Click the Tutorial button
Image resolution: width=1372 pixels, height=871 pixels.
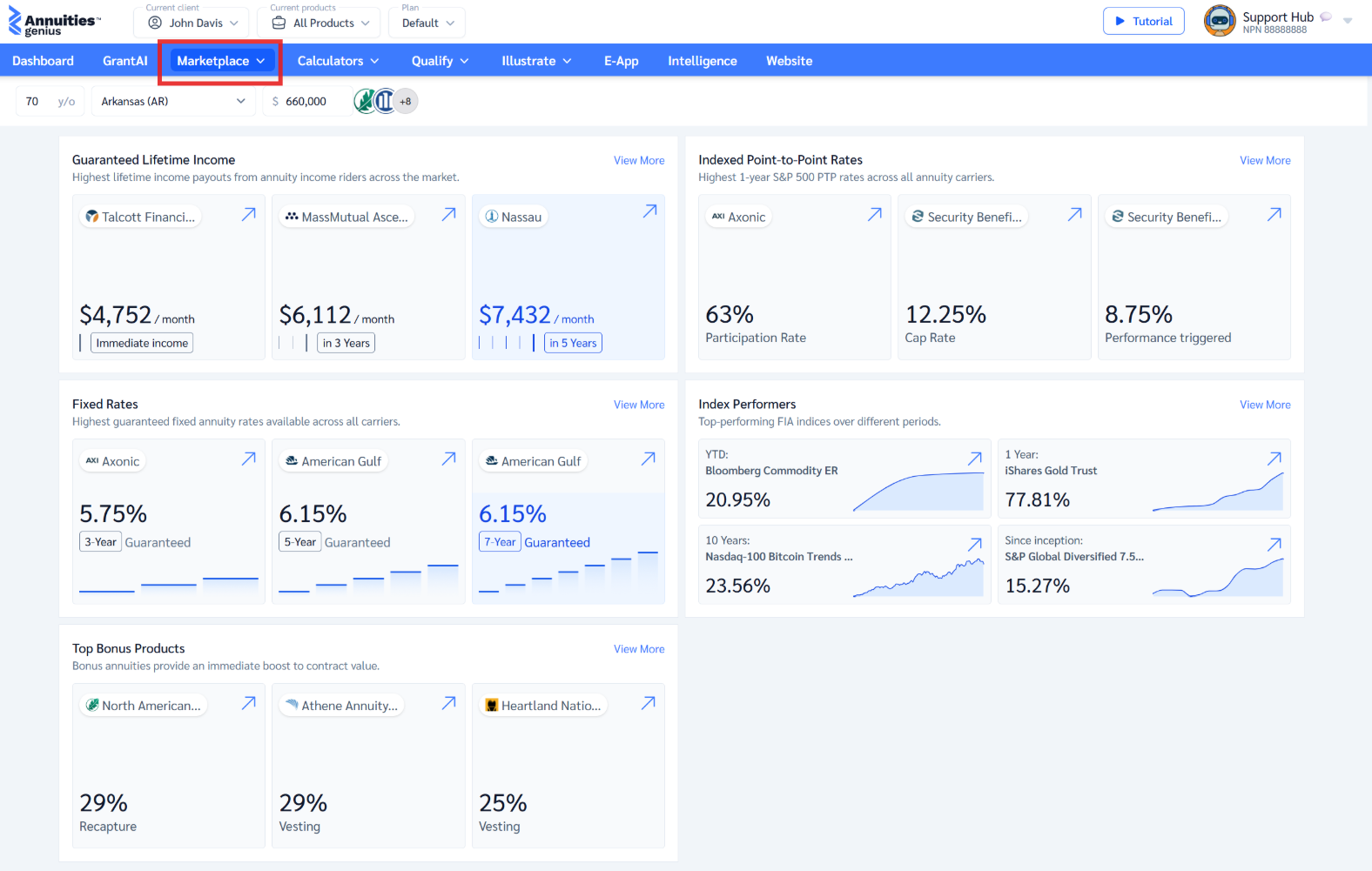[1144, 21]
